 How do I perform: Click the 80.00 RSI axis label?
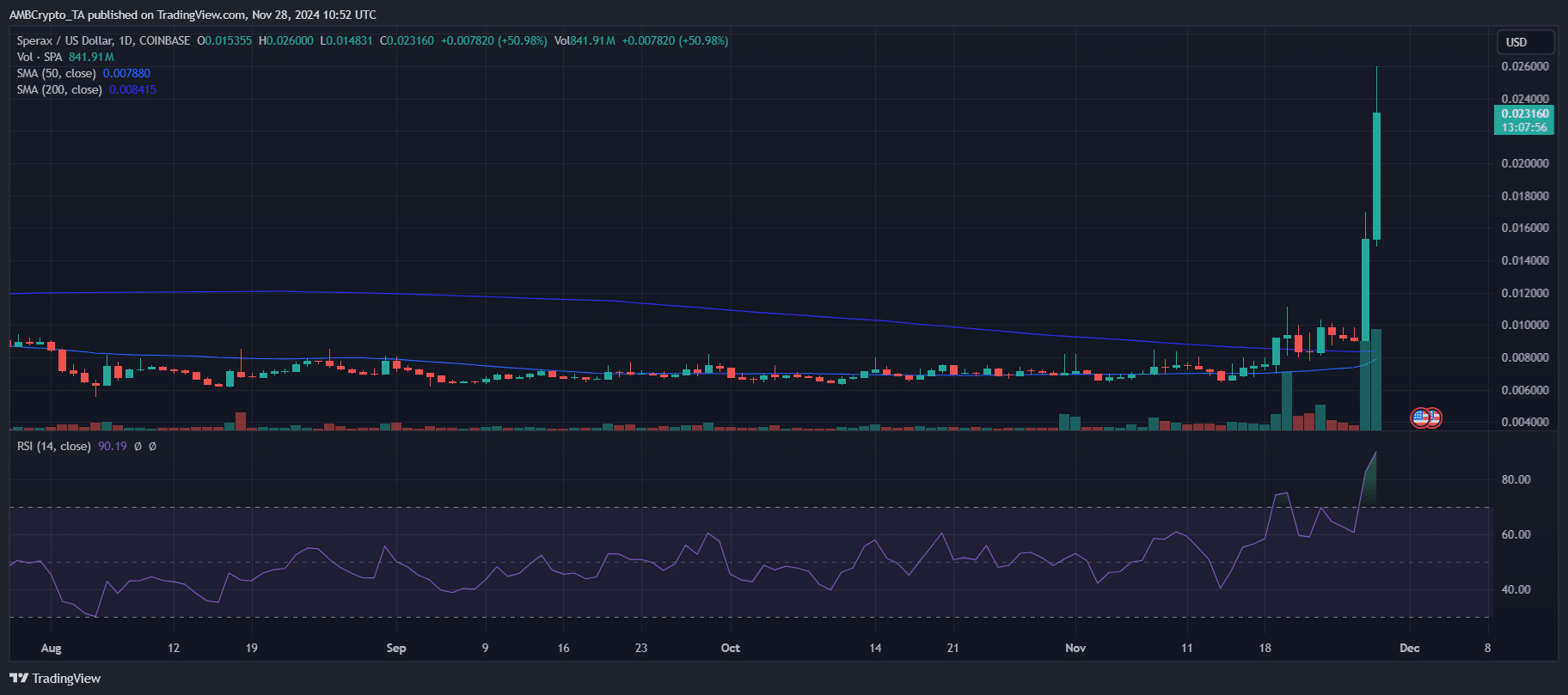(1516, 479)
